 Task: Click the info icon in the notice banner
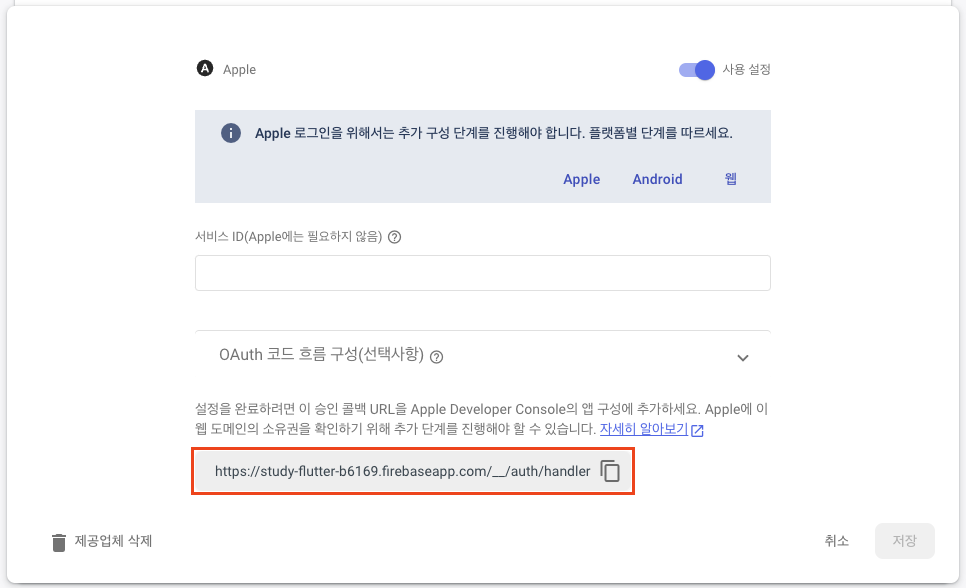click(231, 133)
